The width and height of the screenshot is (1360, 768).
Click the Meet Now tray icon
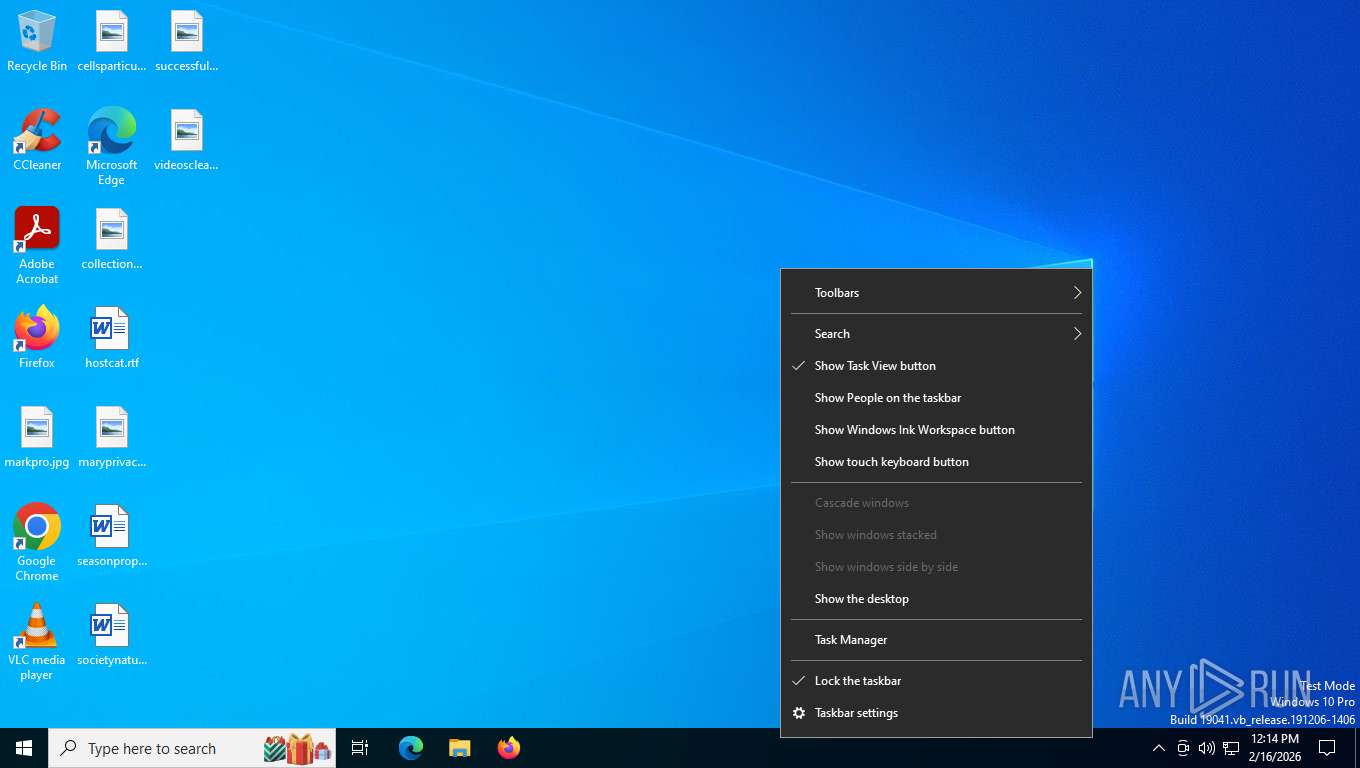[1183, 748]
